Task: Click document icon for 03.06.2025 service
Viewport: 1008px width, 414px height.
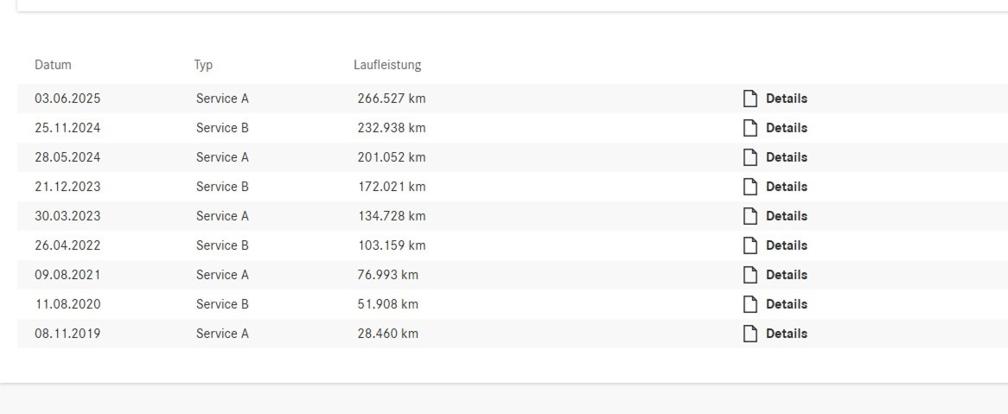Action: pos(750,98)
